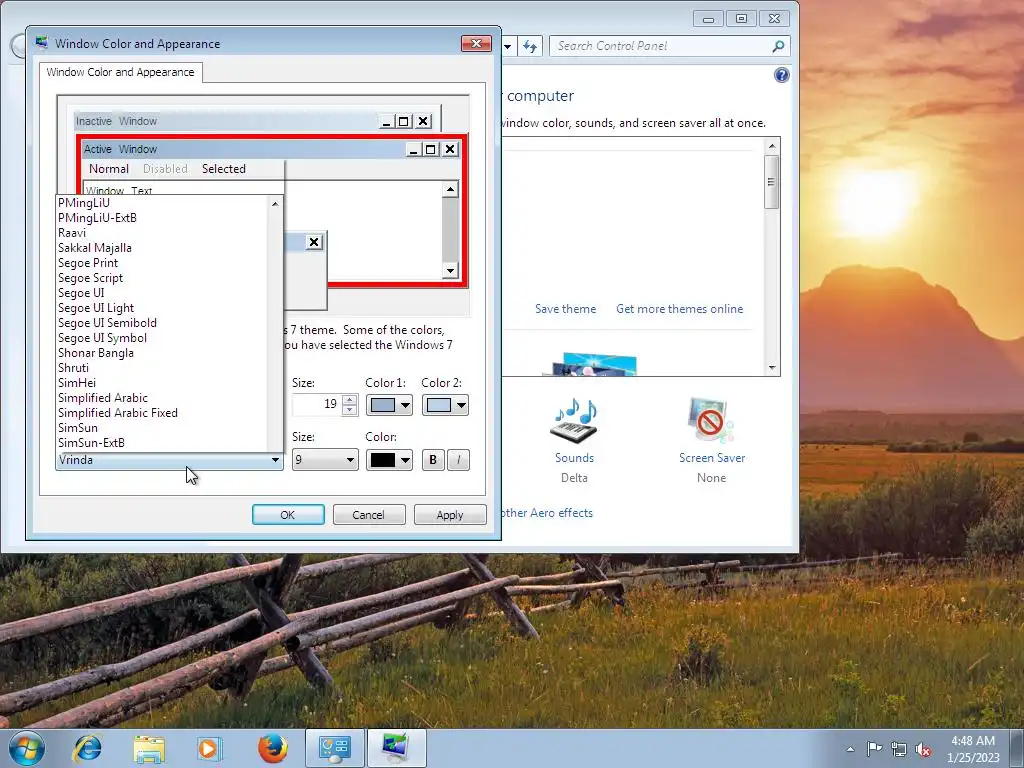Click Search Control Panel field

pyautogui.click(x=660, y=46)
